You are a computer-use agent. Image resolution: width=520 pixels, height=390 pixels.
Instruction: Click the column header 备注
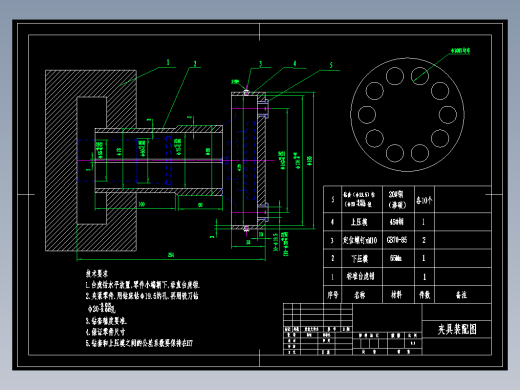tap(461, 295)
